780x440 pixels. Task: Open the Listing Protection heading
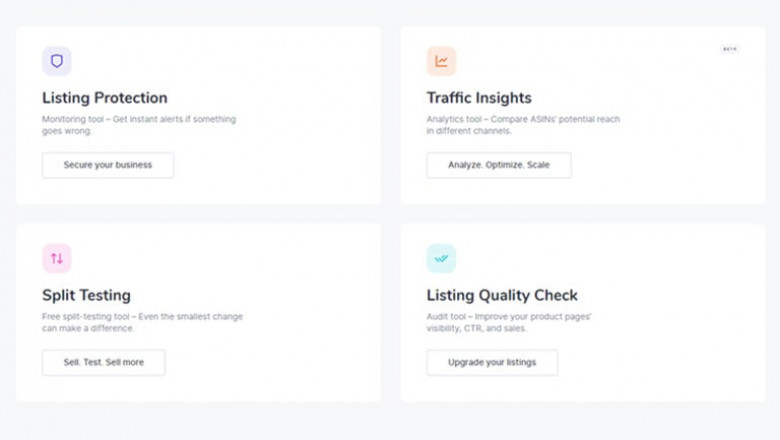pyautogui.click(x=104, y=98)
